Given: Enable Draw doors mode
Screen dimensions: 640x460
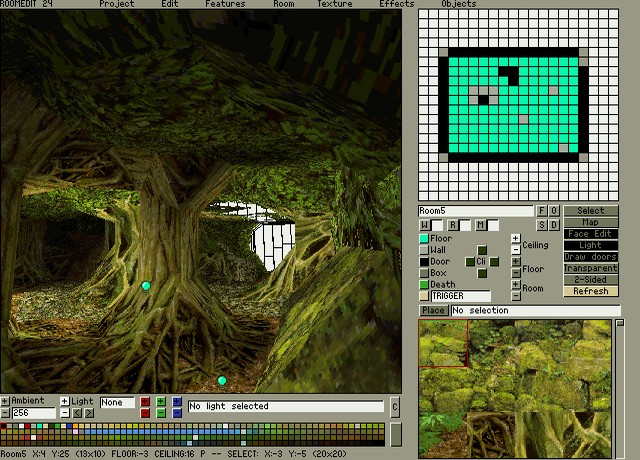Looking at the screenshot, I should tap(590, 257).
